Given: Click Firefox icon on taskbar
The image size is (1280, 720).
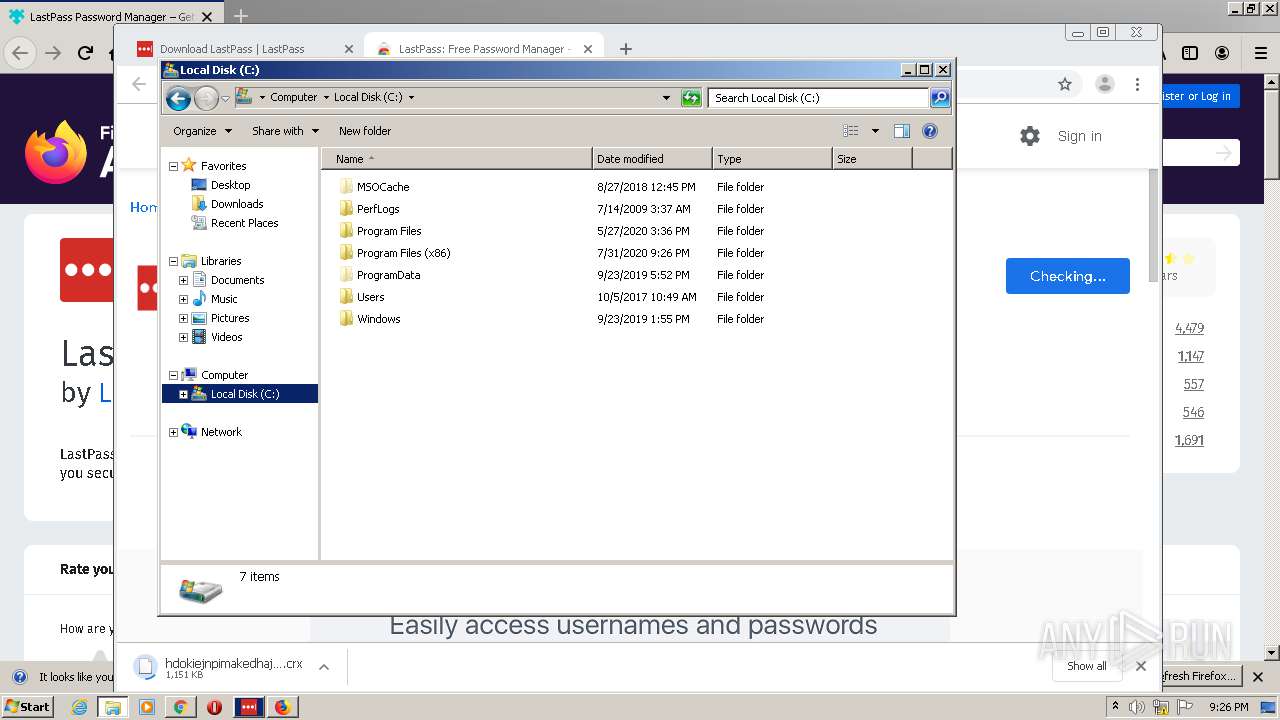Looking at the screenshot, I should (x=282, y=707).
